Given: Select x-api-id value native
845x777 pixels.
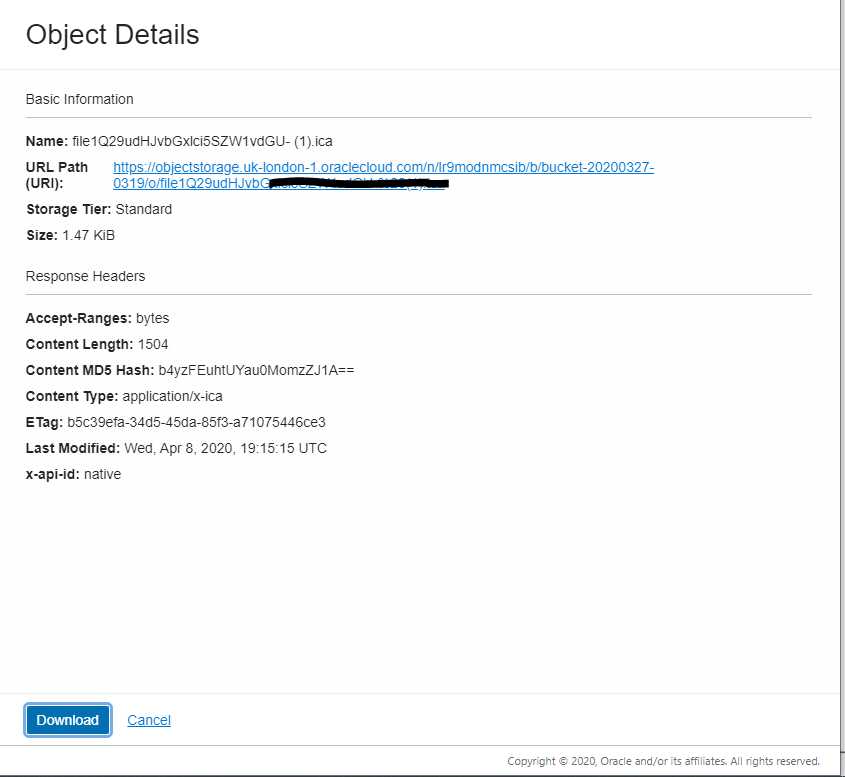Looking at the screenshot, I should click(x=102, y=474).
